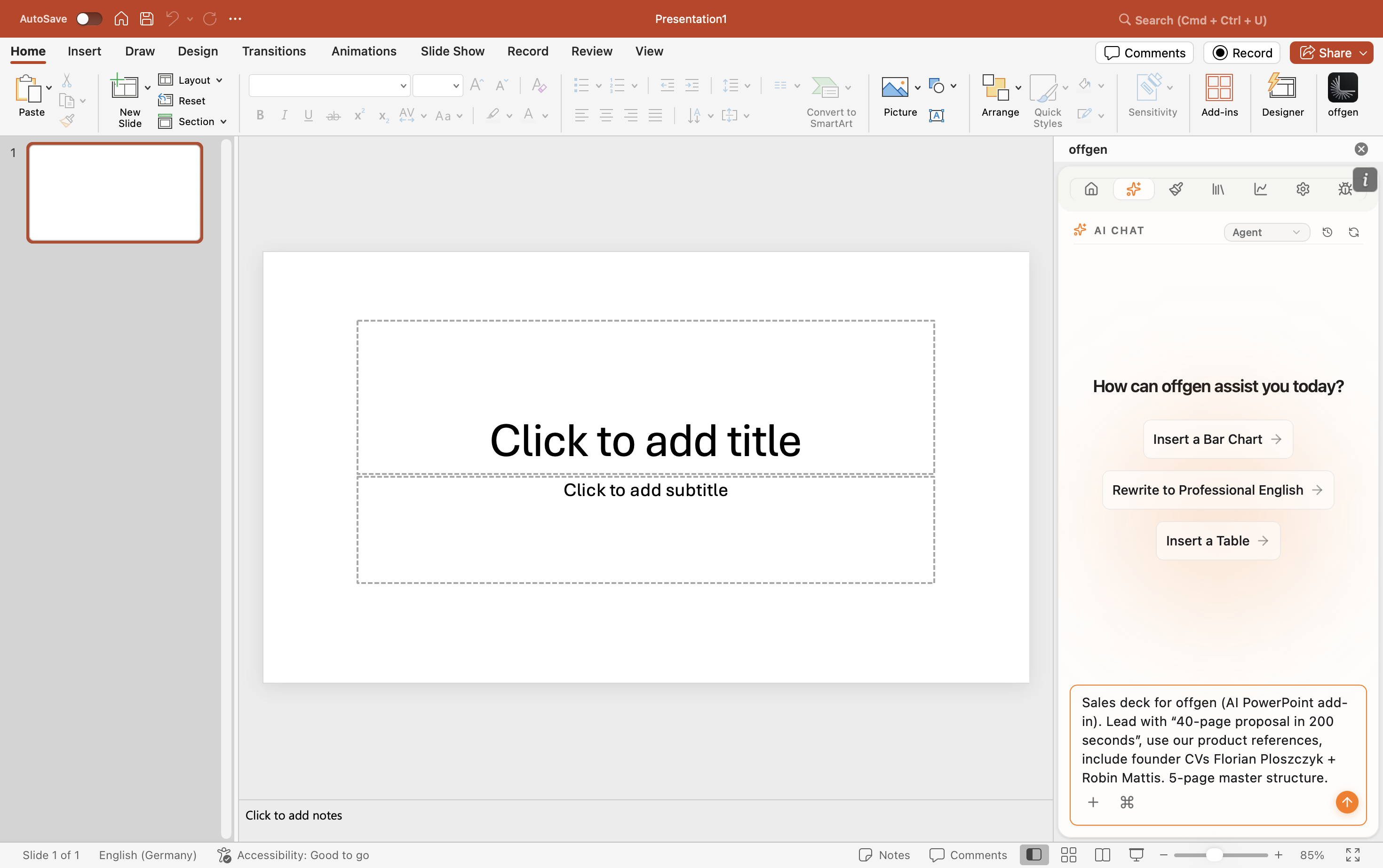Apply the Format Painter brush
Viewport: 1383px width, 868px height.
coord(67,121)
